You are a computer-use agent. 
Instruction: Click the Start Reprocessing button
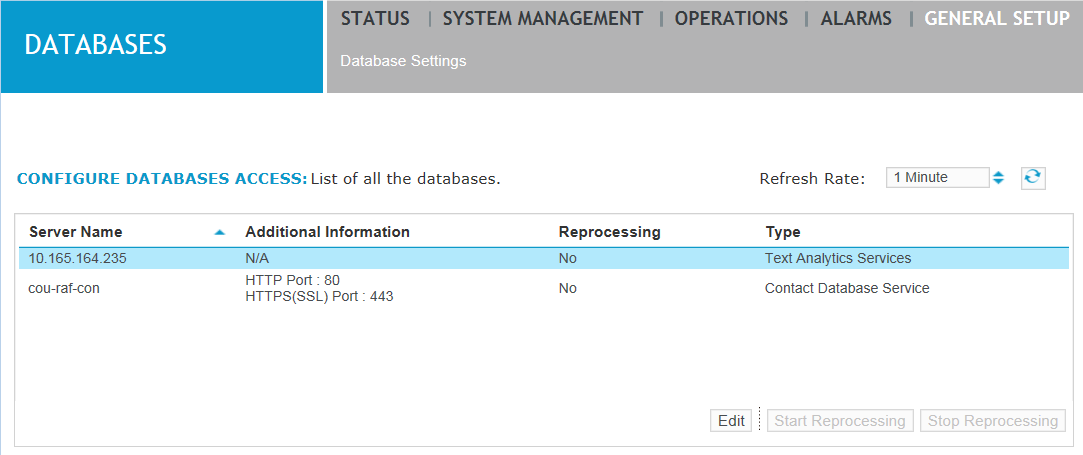pyautogui.click(x=840, y=421)
